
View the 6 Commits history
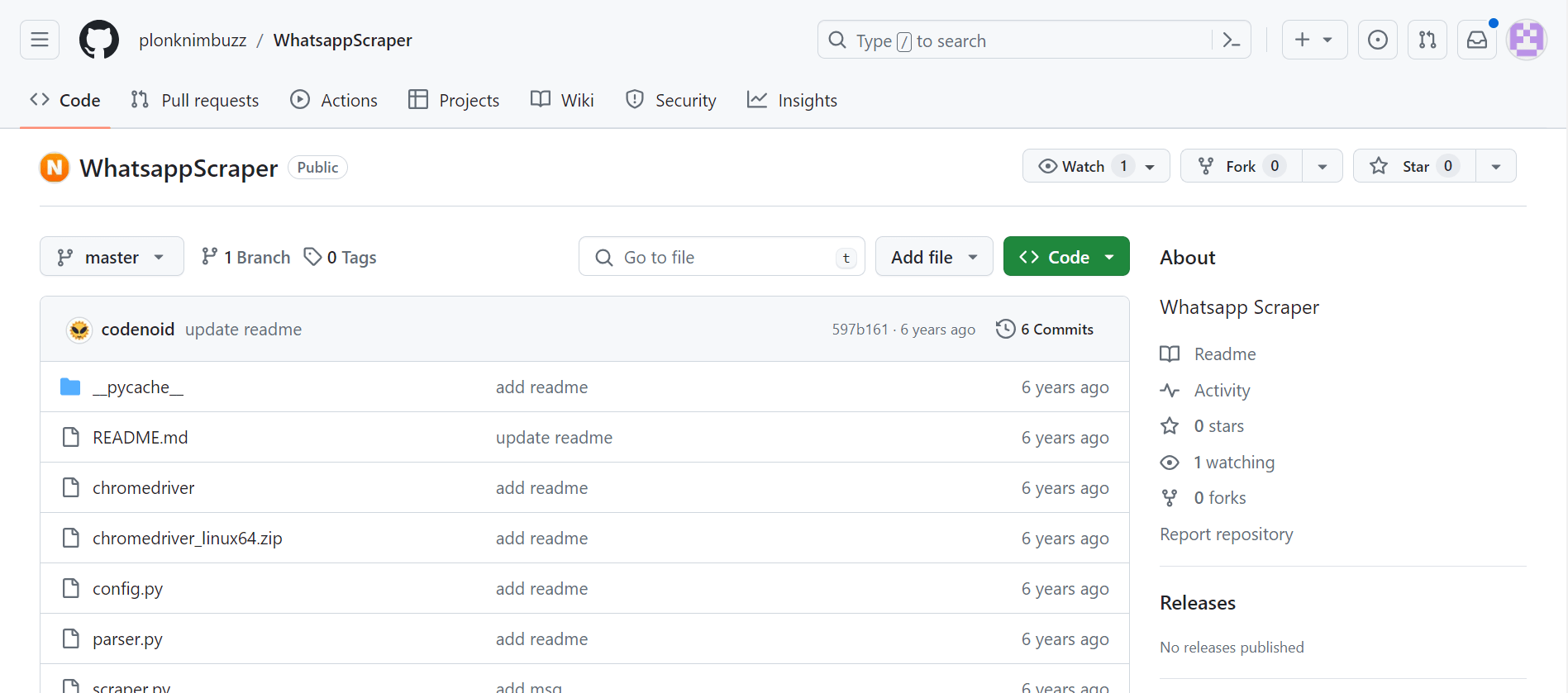pos(1046,330)
